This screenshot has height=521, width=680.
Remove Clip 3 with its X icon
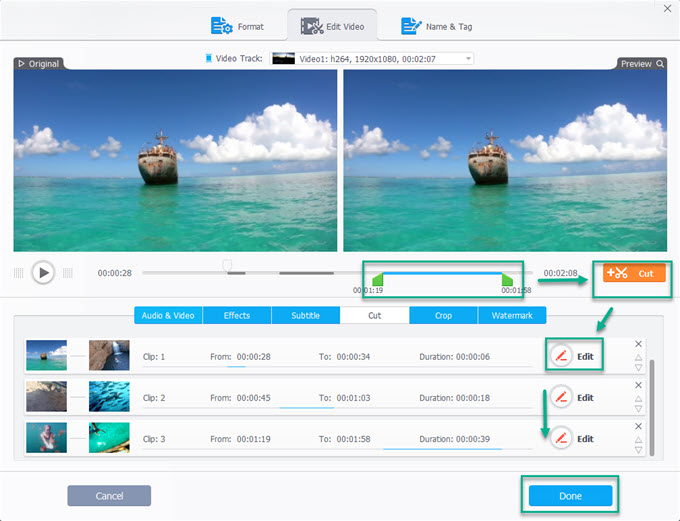(x=638, y=426)
